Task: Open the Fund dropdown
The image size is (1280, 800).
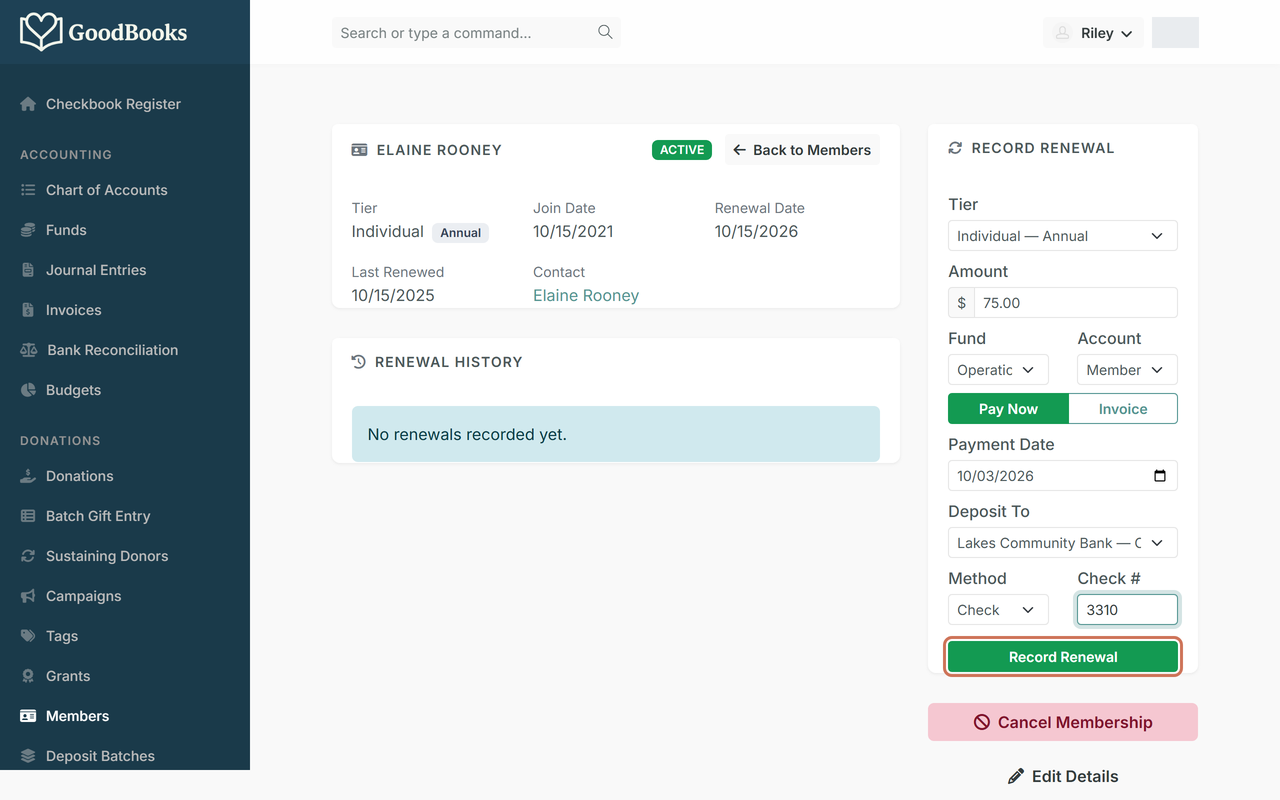Action: pos(998,370)
